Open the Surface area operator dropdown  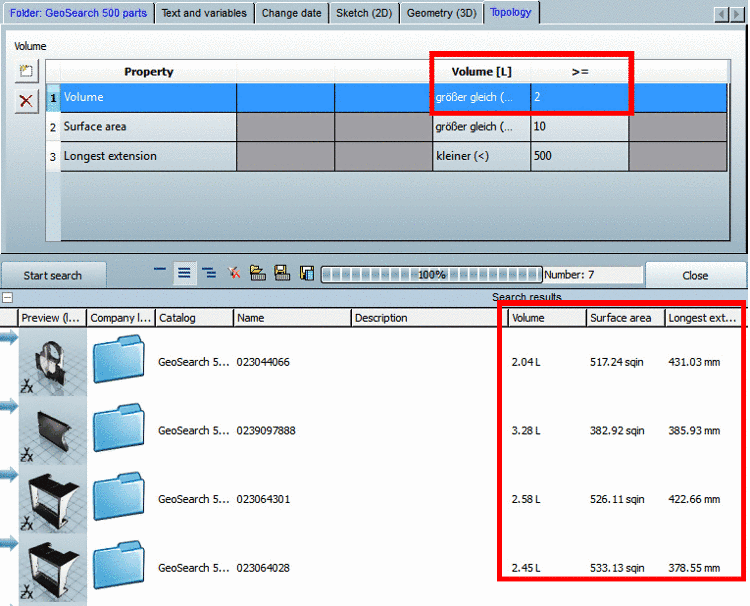click(481, 127)
